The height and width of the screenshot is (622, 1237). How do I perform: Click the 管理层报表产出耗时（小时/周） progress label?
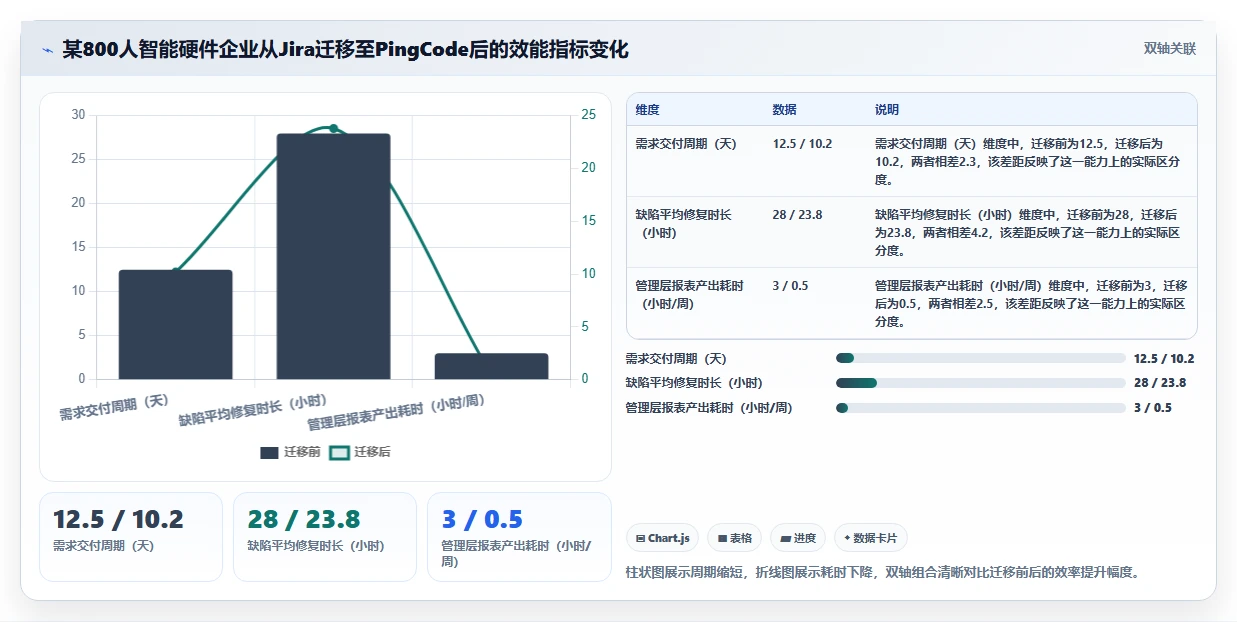709,408
